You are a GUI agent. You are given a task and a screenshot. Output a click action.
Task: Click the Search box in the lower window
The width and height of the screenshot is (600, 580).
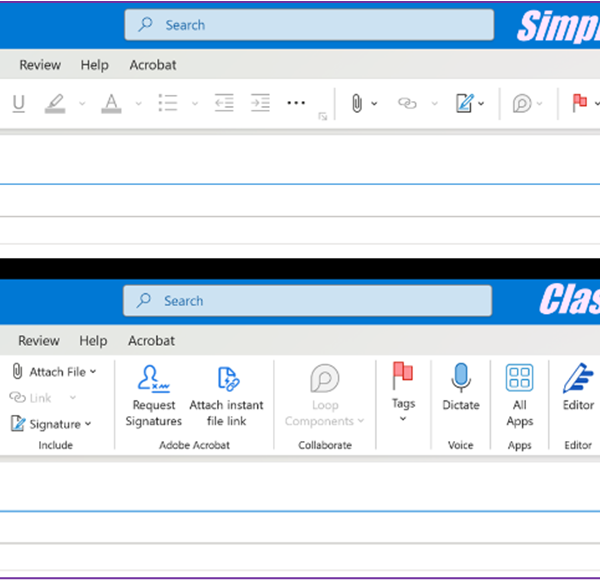click(308, 301)
